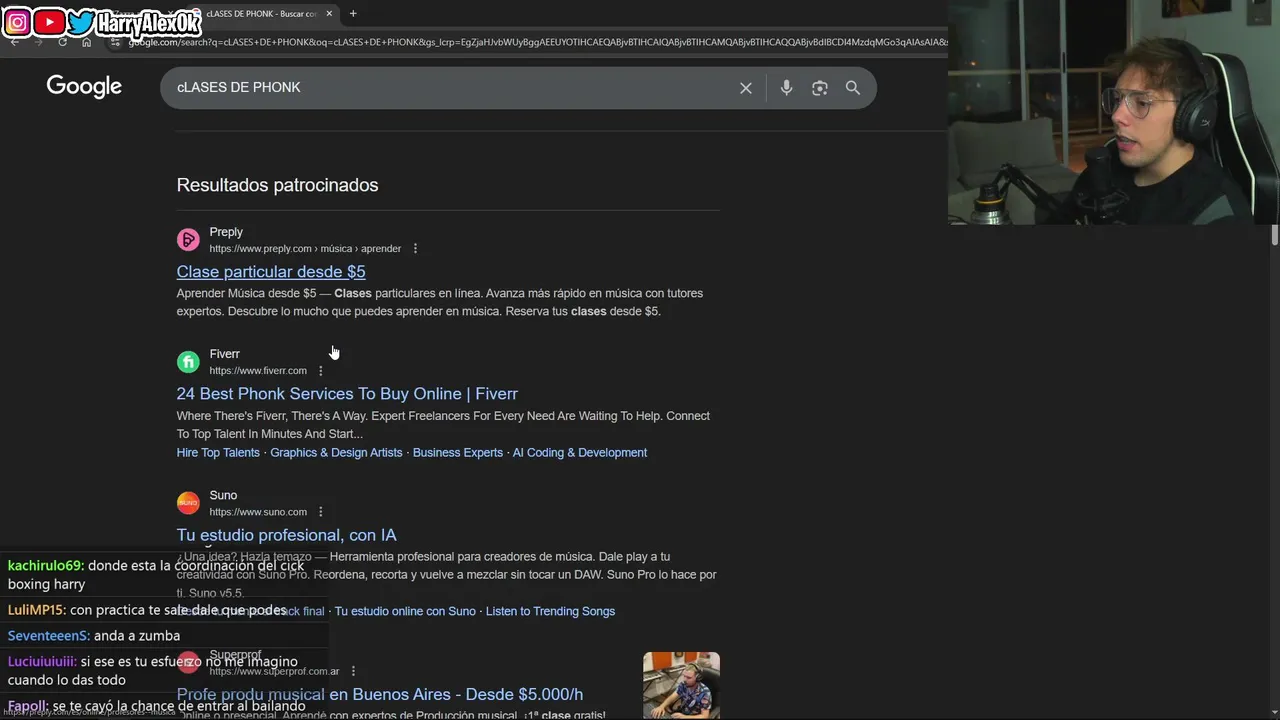
Task: View site information icon in address bar
Action: click(116, 42)
